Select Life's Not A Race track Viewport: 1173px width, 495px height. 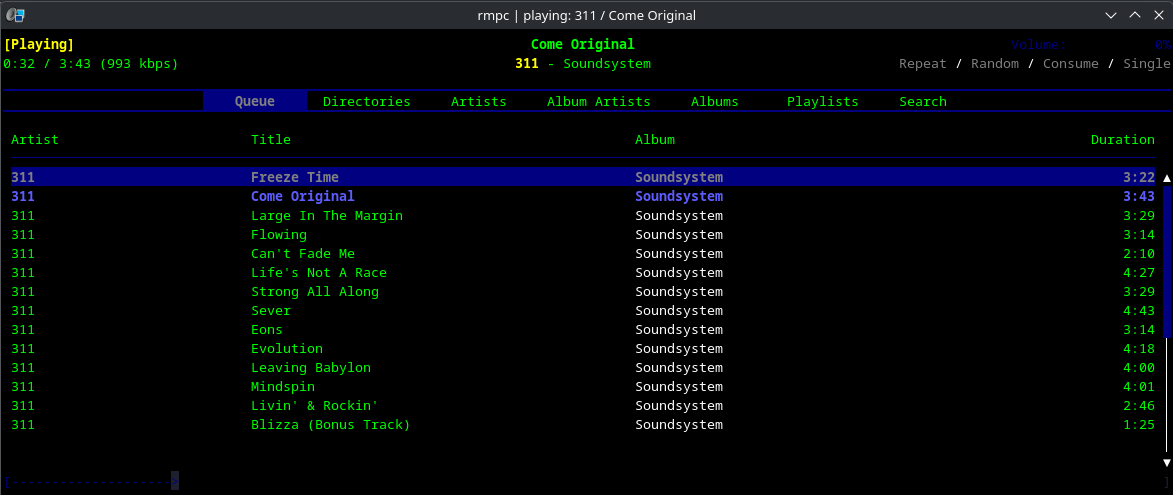pos(583,272)
